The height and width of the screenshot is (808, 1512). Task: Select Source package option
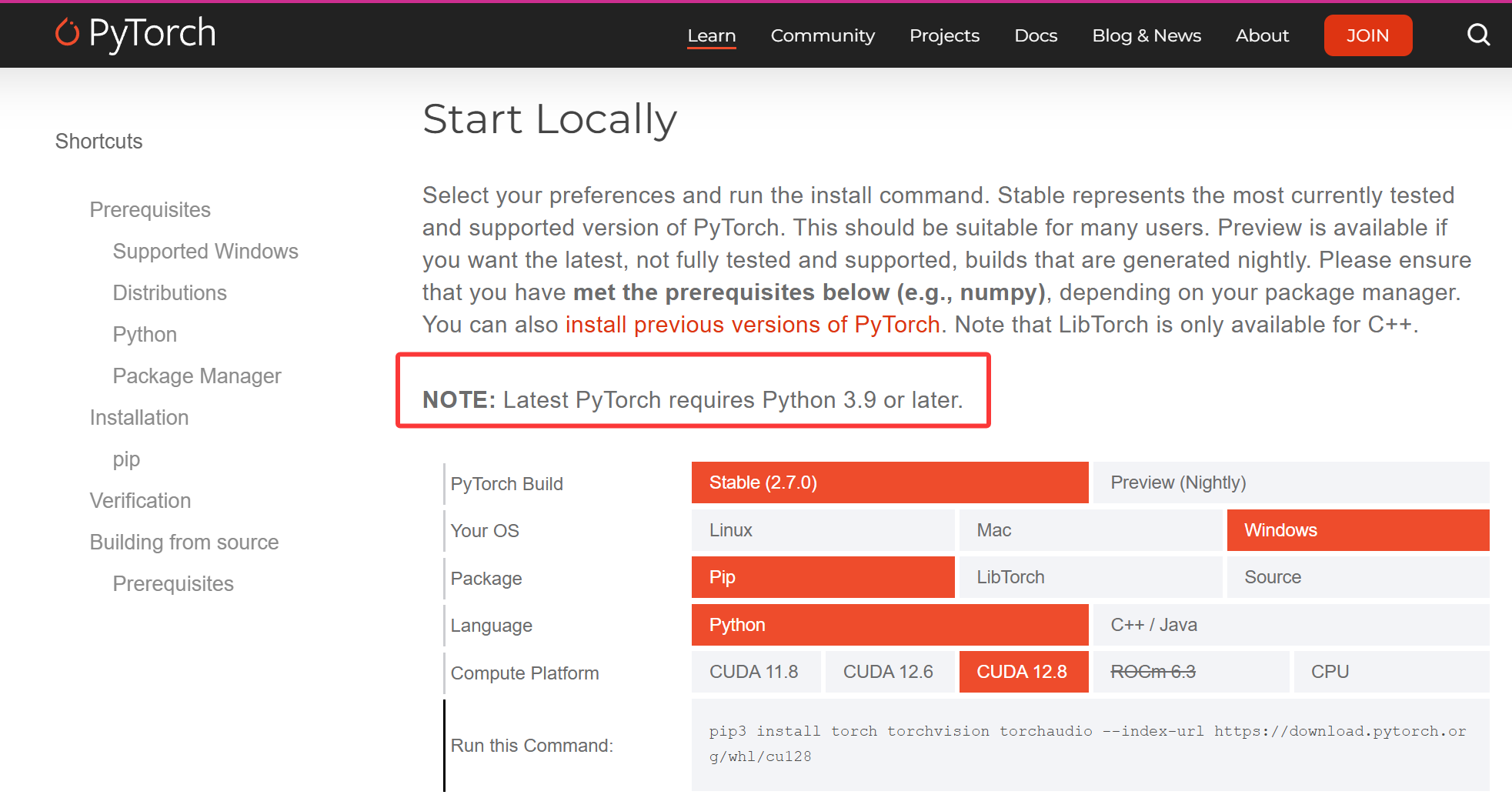click(1358, 577)
